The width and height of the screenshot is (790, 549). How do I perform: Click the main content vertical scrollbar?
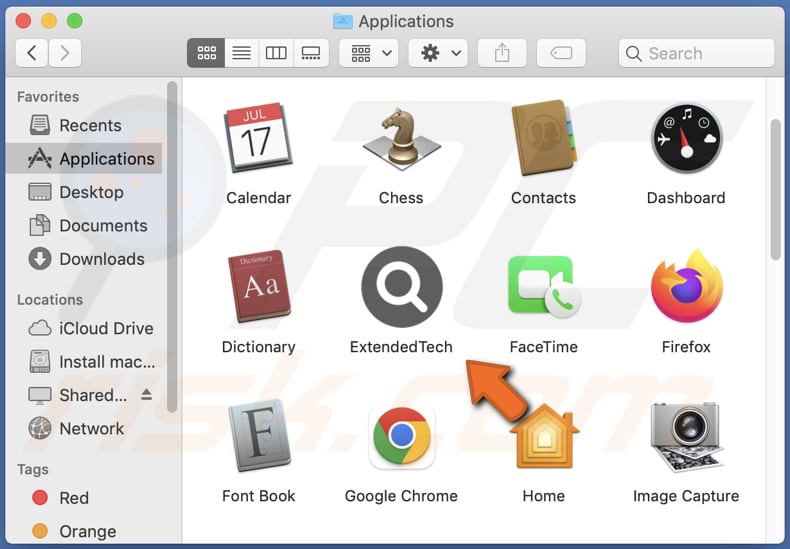[776, 190]
